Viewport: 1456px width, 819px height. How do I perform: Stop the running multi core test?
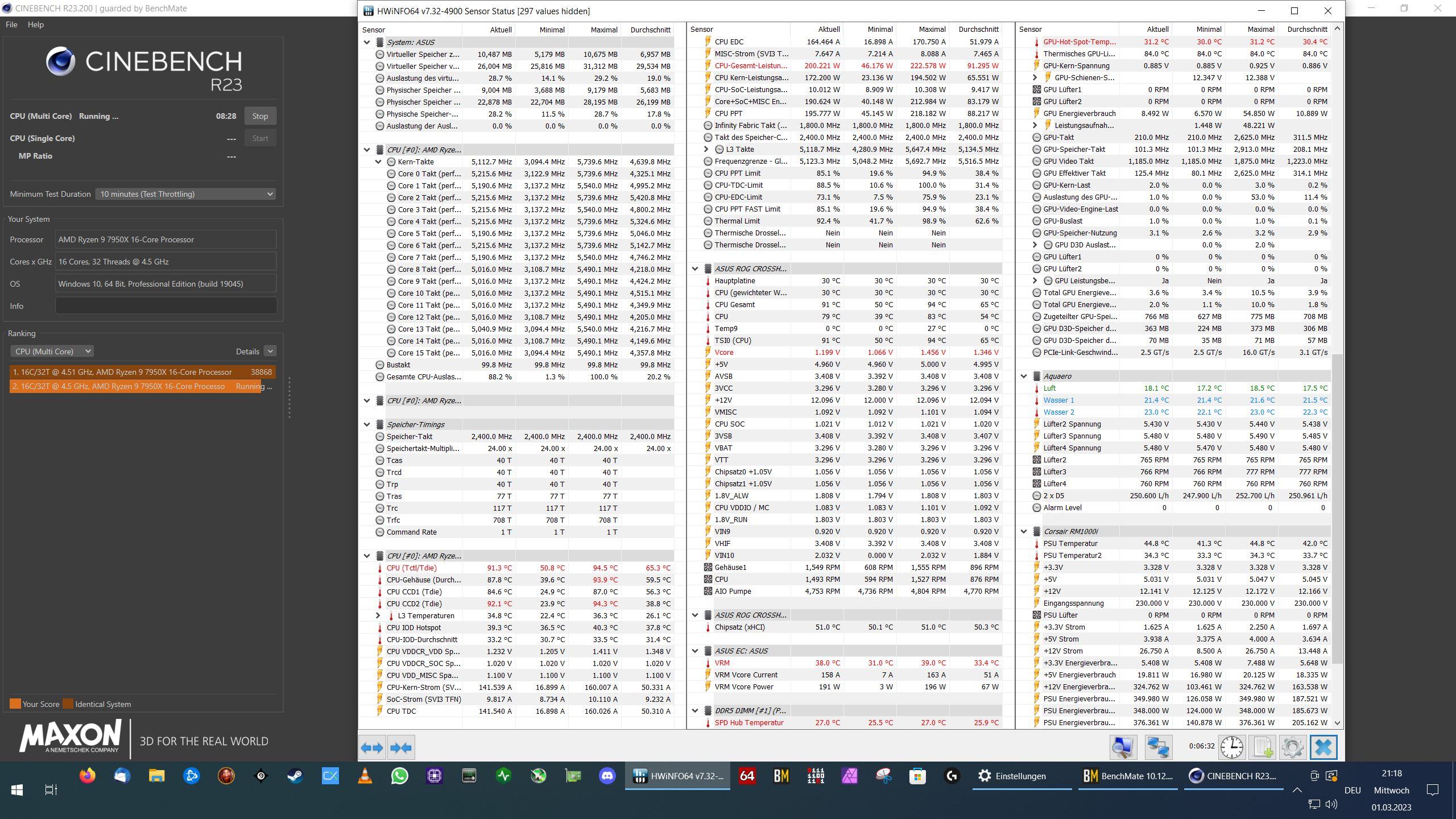pos(260,116)
